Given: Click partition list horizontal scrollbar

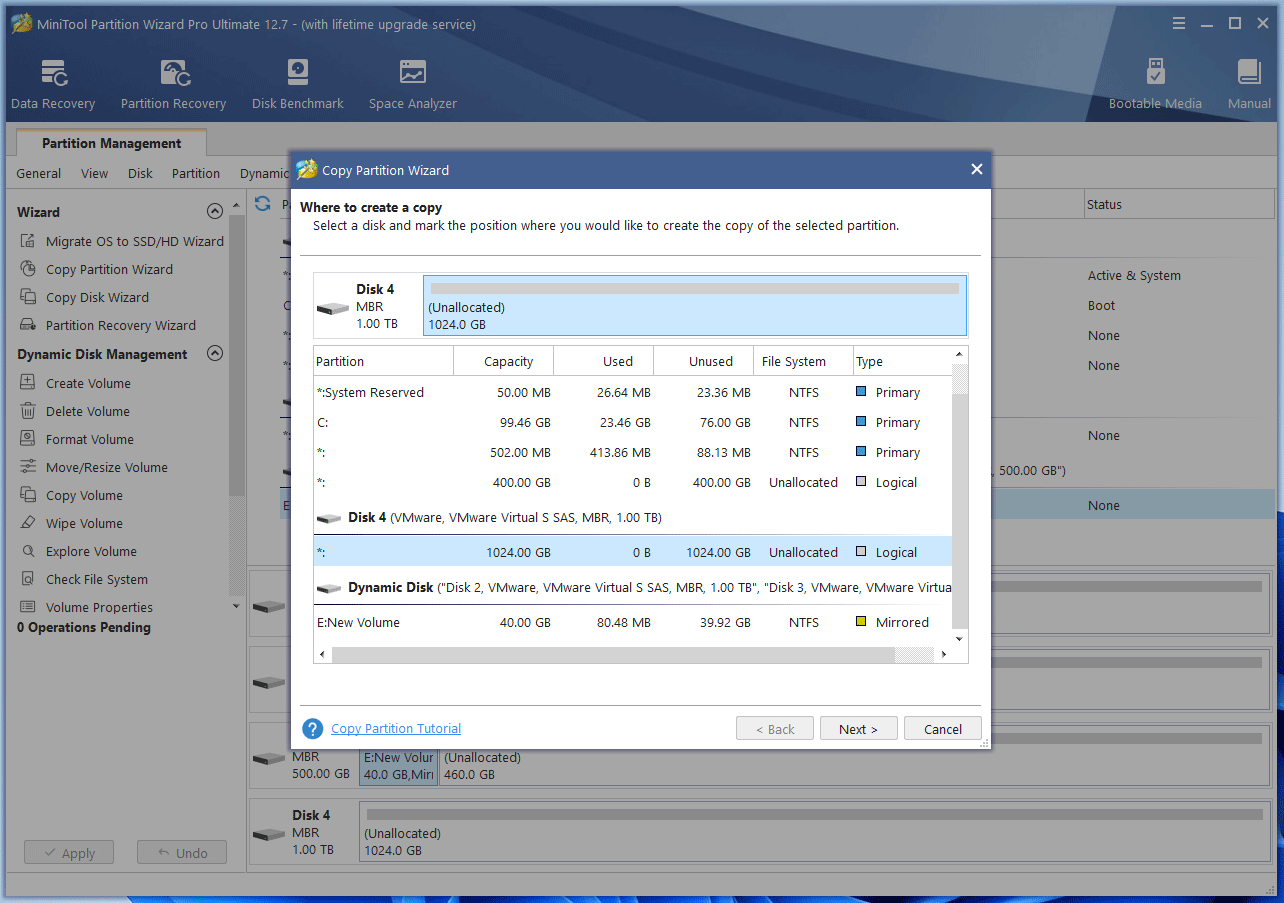Looking at the screenshot, I should (x=613, y=654).
